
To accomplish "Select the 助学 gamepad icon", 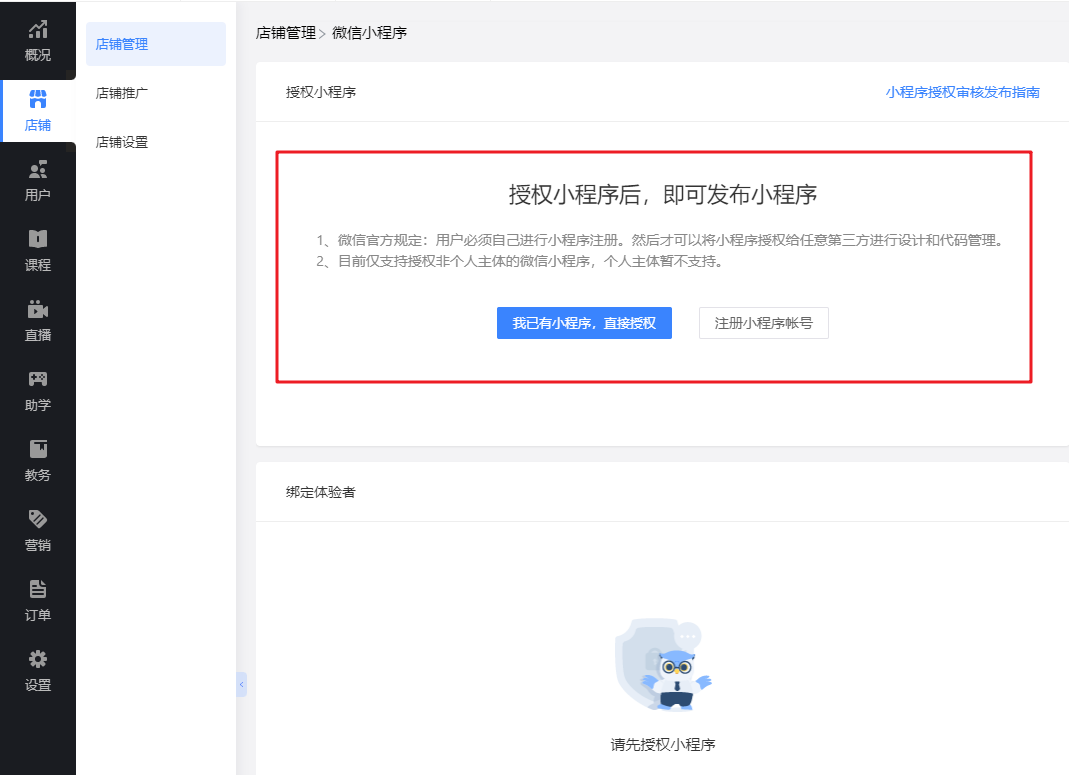I will (x=37, y=380).
